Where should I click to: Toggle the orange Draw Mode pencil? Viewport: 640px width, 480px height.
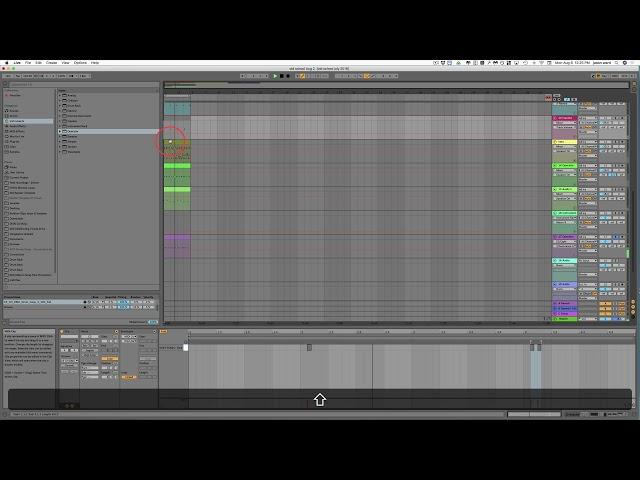(302, 76)
